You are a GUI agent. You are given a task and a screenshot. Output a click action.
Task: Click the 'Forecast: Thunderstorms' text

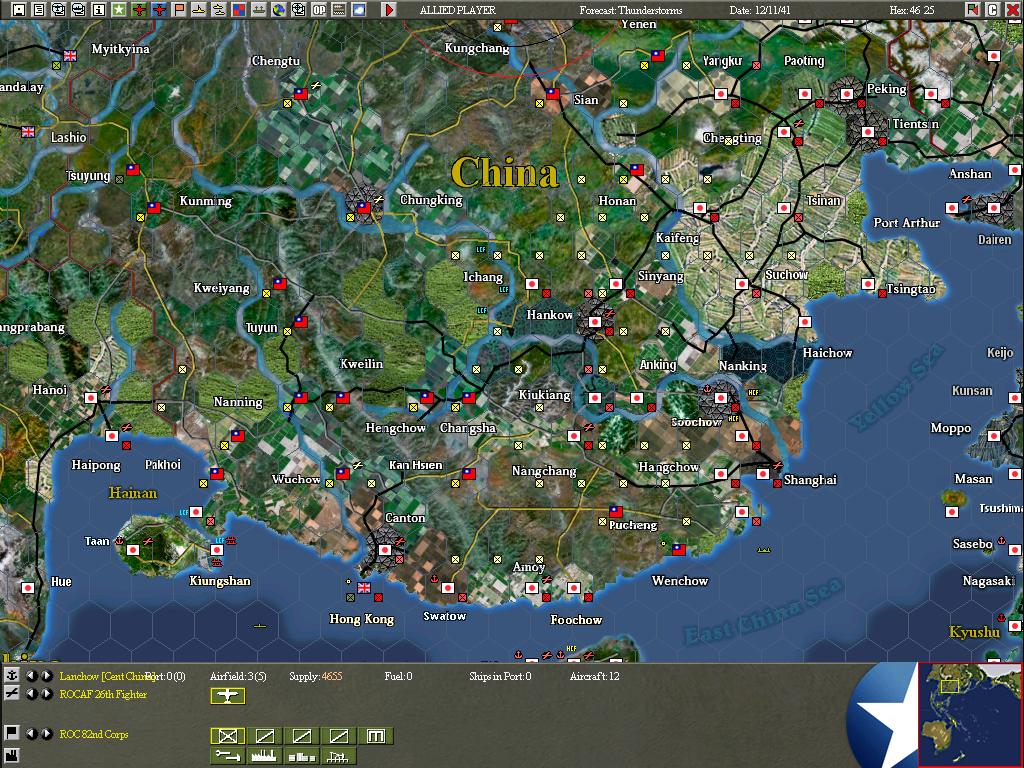coord(631,10)
